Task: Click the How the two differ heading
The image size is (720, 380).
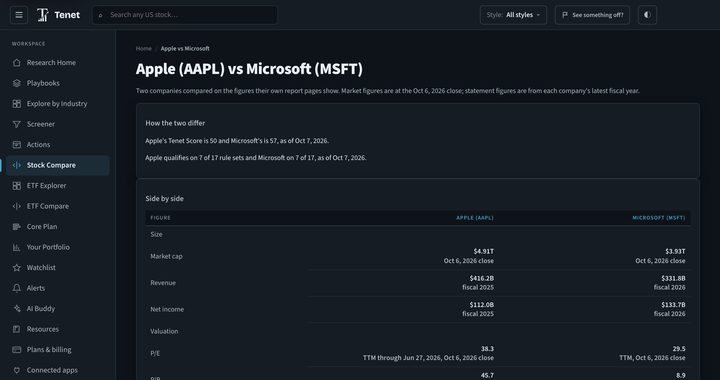Action: (x=175, y=123)
